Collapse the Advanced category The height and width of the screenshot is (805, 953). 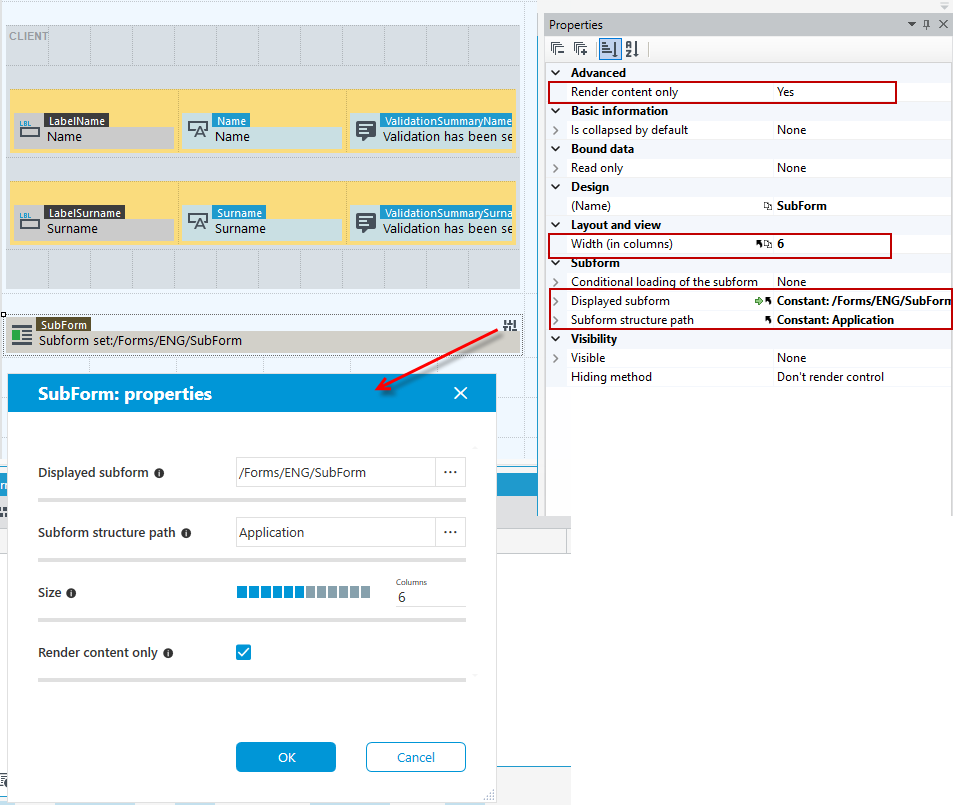[x=556, y=73]
